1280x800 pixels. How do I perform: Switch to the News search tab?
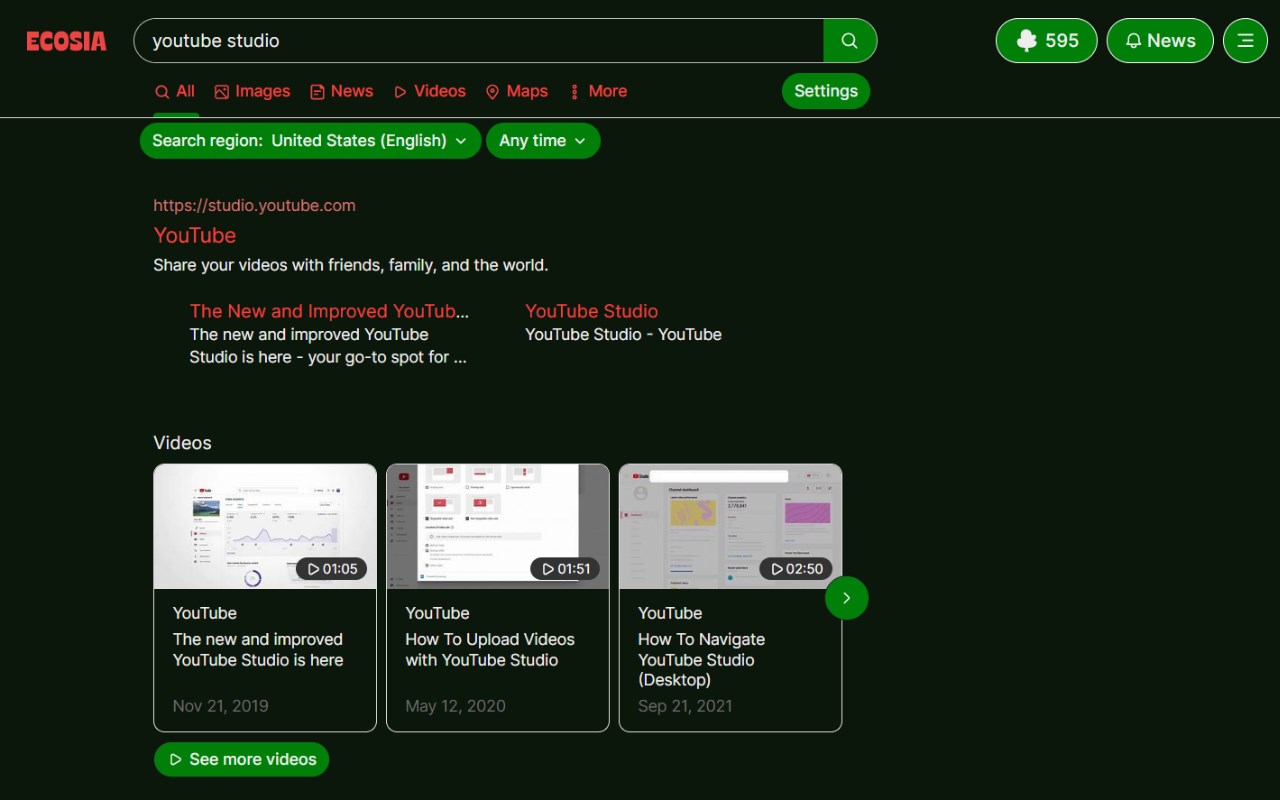pyautogui.click(x=342, y=91)
